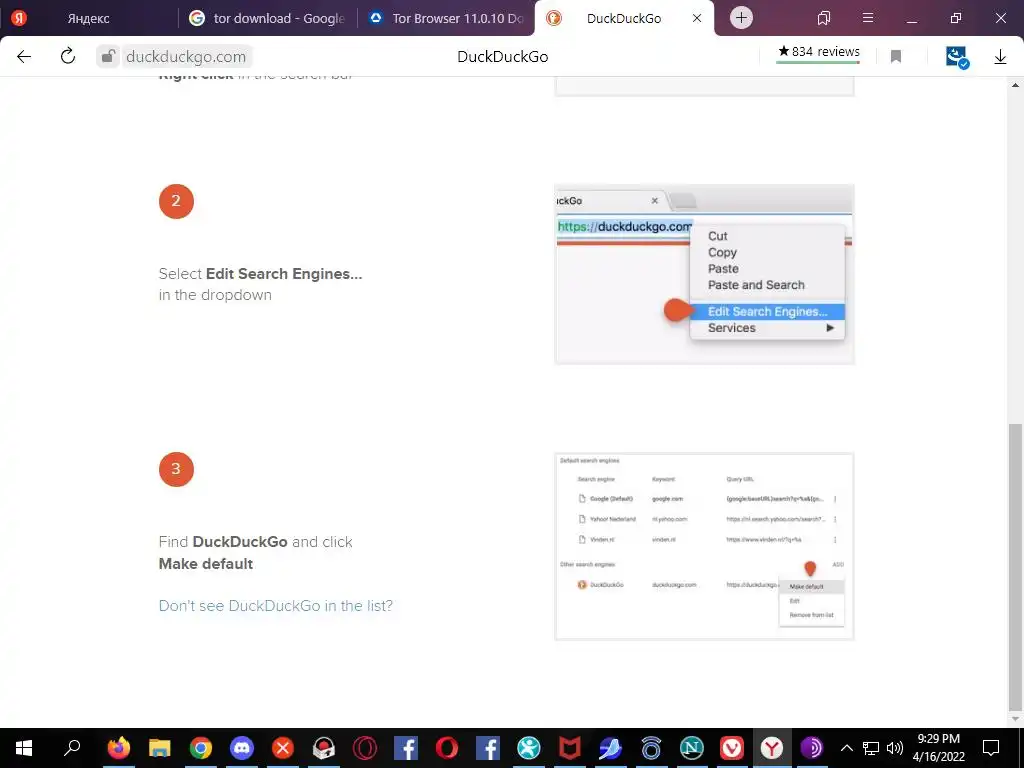The image size is (1024, 768).
Task: Open Opera GX from the taskbar
Action: click(364, 748)
